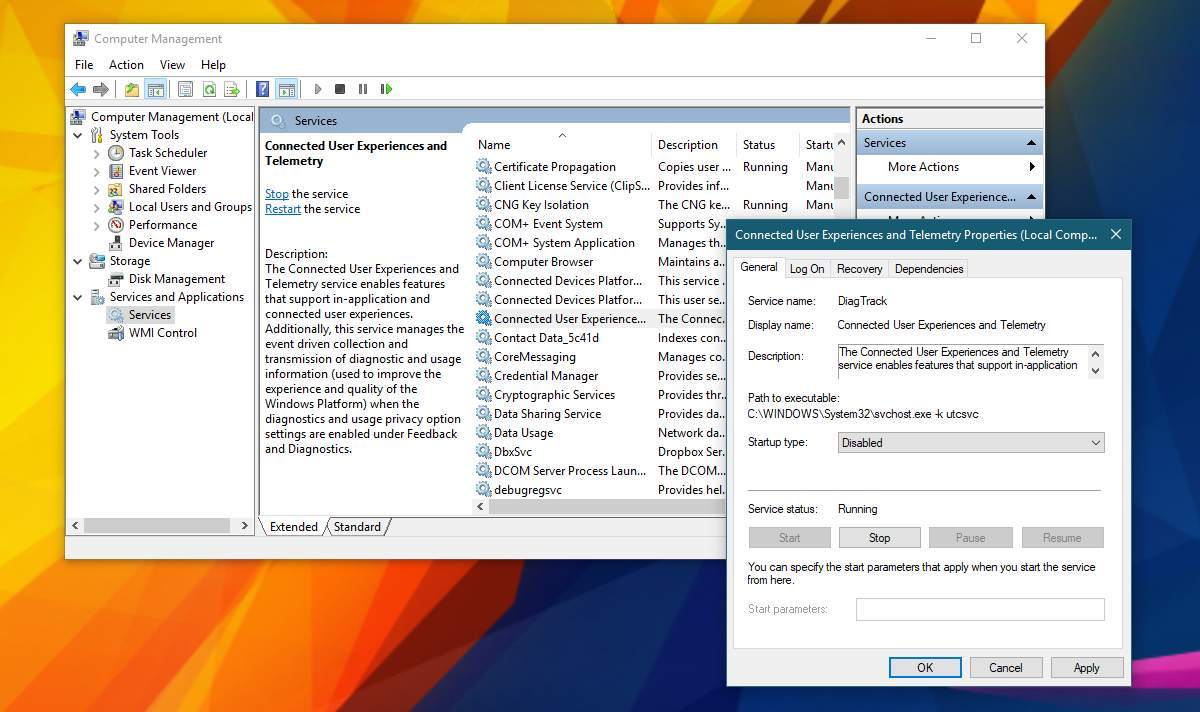Expand the Event Viewer tree node
Viewport: 1200px width, 712px height.
[x=96, y=171]
